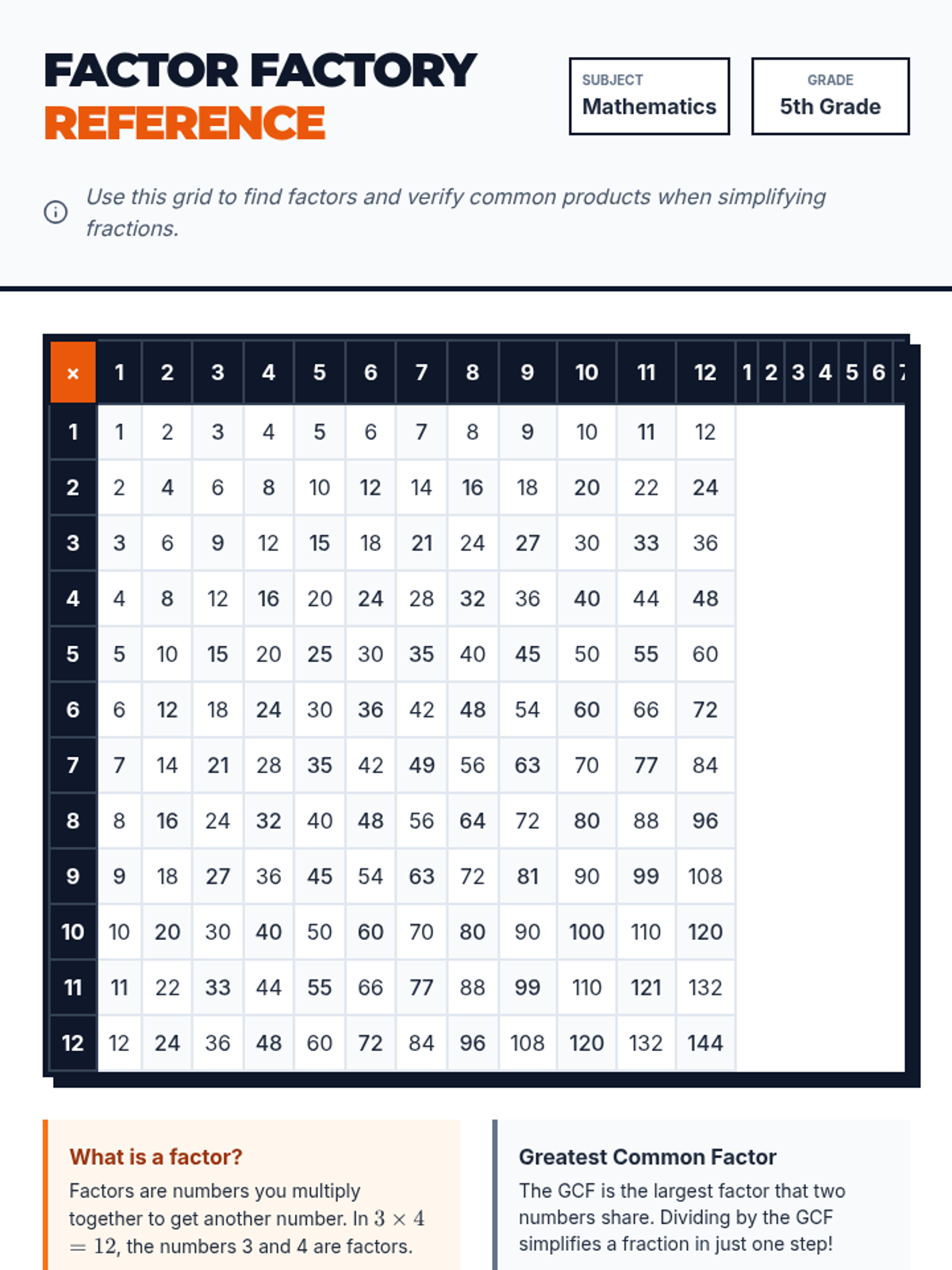
Task: Click the overflow column header 4 at right
Action: pos(825,372)
